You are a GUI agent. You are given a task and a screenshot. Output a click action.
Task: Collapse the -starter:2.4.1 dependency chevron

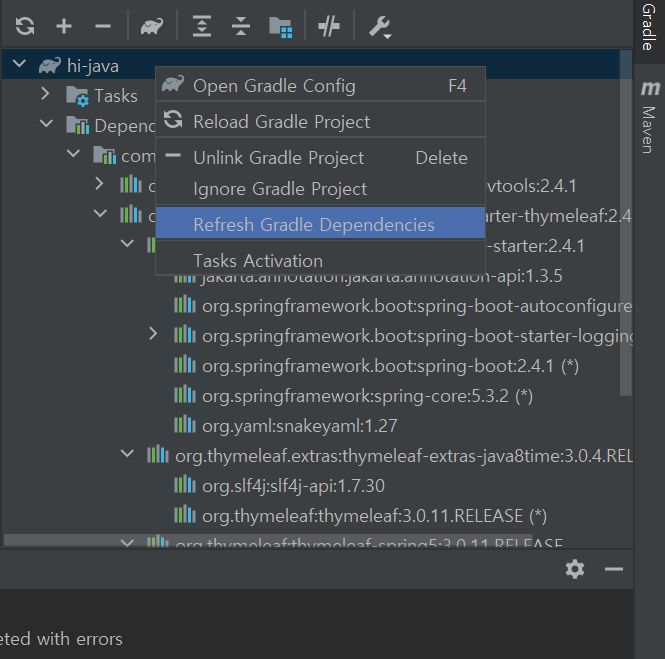pos(127,243)
